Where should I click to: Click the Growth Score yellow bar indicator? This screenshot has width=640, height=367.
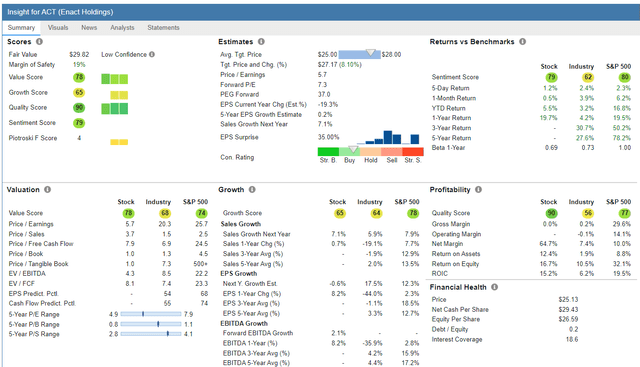(119, 95)
